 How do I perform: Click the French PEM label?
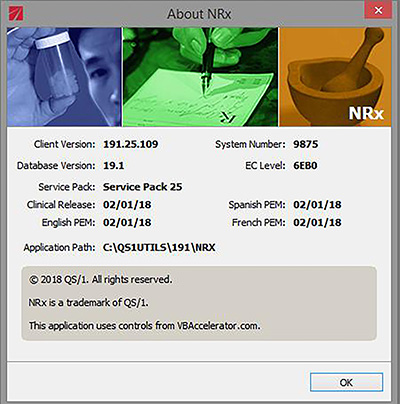point(259,222)
